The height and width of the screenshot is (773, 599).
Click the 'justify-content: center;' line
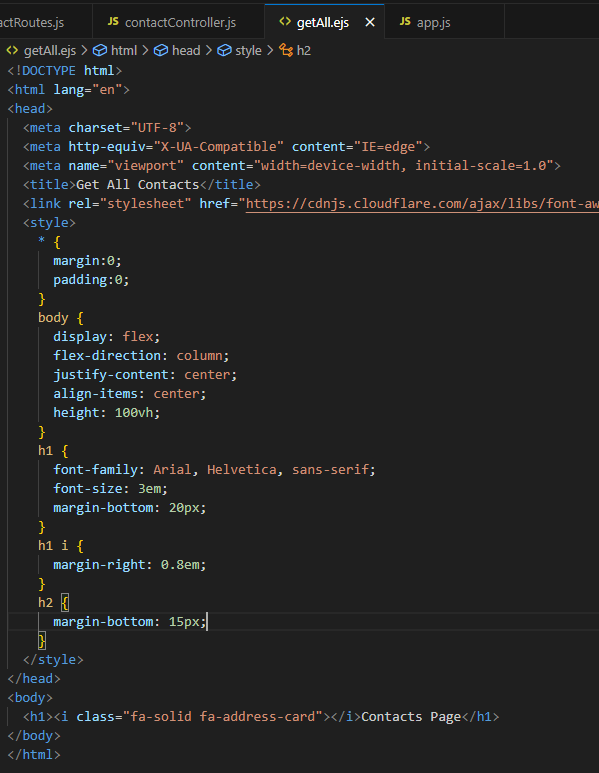(x=145, y=375)
